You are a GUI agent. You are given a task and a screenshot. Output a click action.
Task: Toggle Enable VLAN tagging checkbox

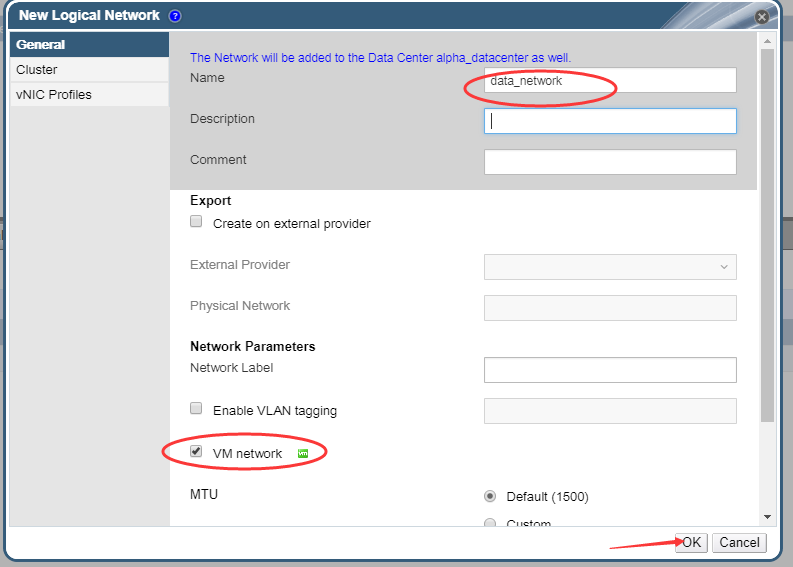196,408
